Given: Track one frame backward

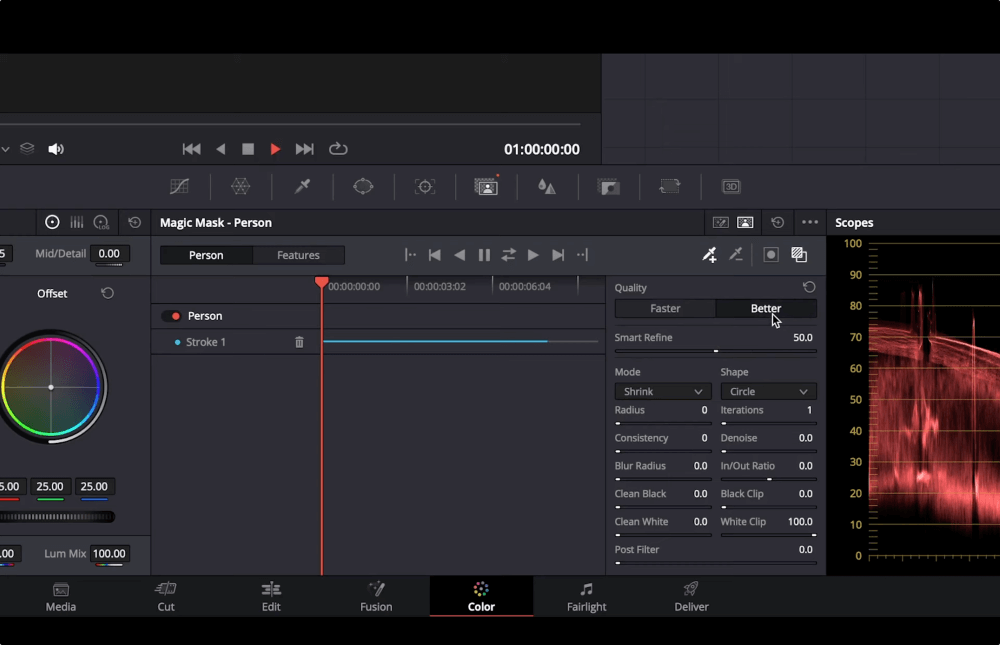Looking at the screenshot, I should [x=434, y=255].
